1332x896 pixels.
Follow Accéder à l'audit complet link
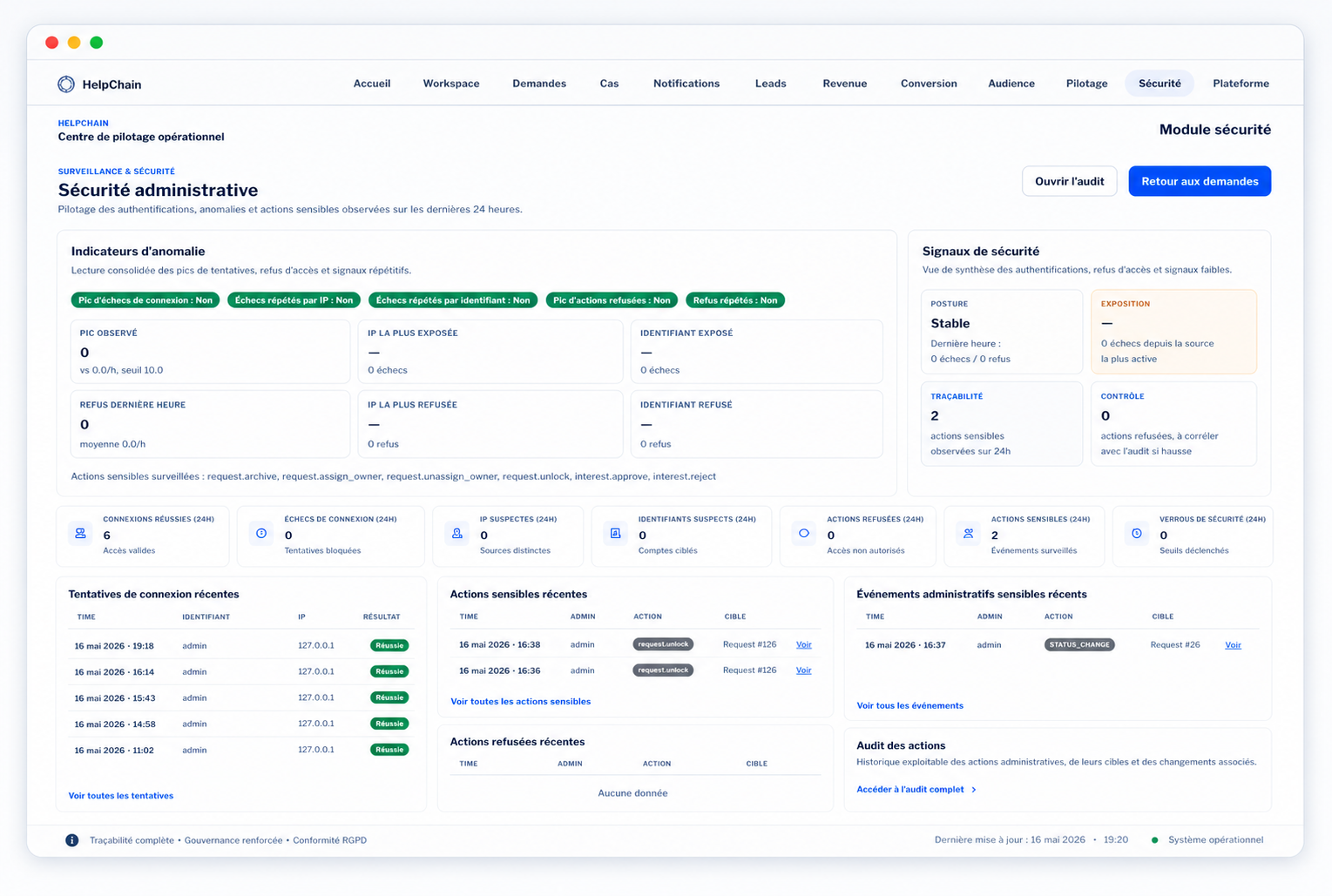click(910, 790)
